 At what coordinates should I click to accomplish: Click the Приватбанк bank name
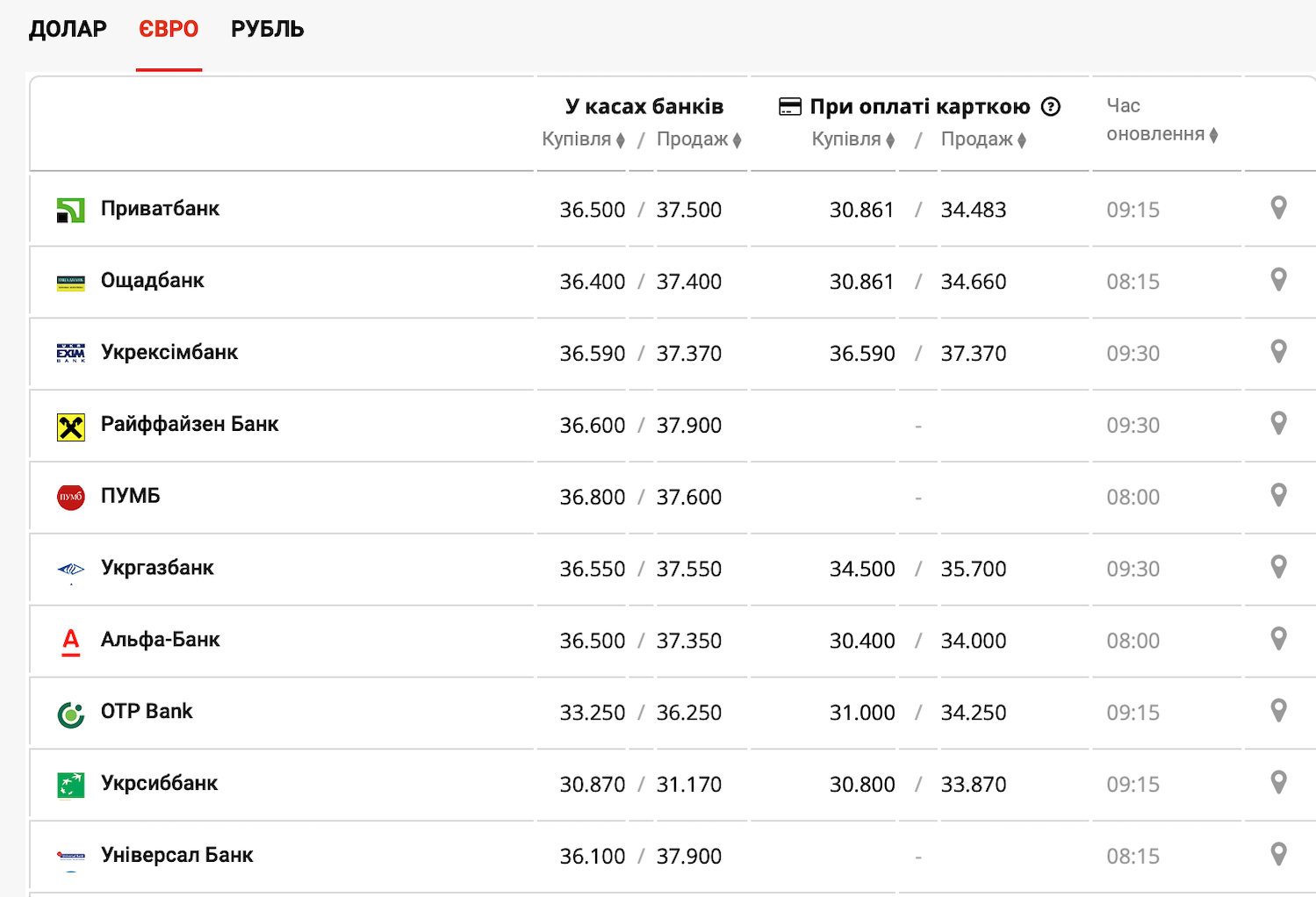[x=160, y=209]
